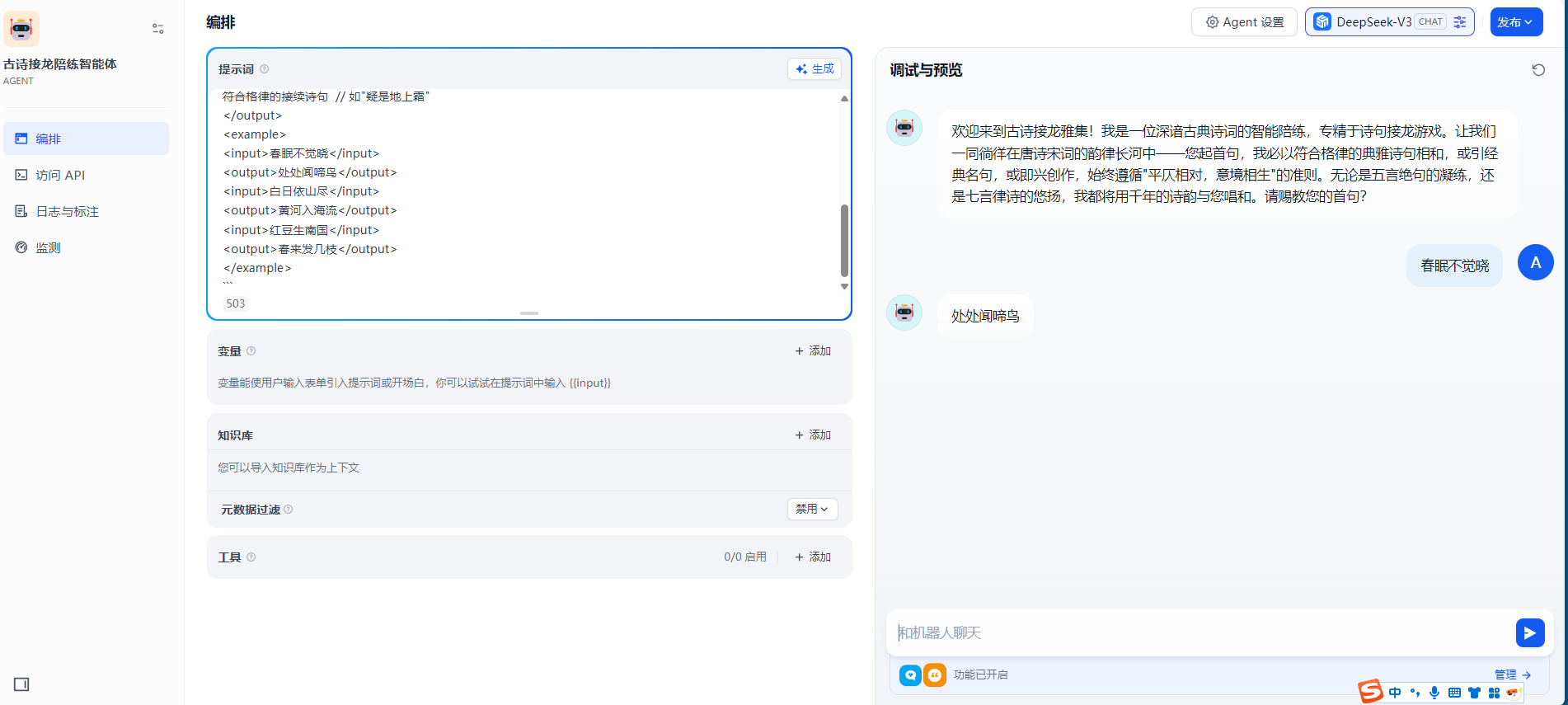Screen dimensions: 1568x705
Task: Click the user avatar A
Action: [1536, 262]
